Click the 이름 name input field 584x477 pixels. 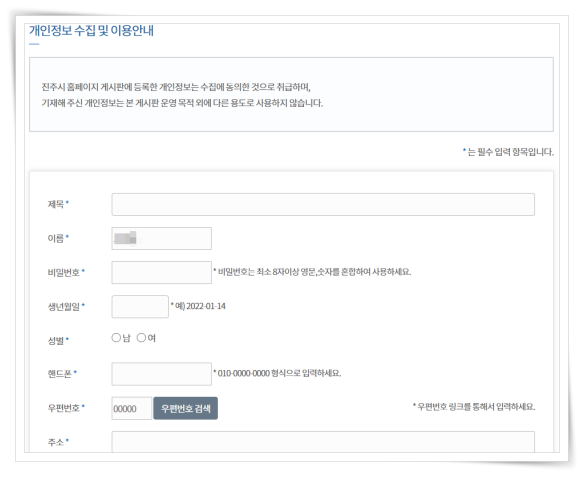(162, 238)
